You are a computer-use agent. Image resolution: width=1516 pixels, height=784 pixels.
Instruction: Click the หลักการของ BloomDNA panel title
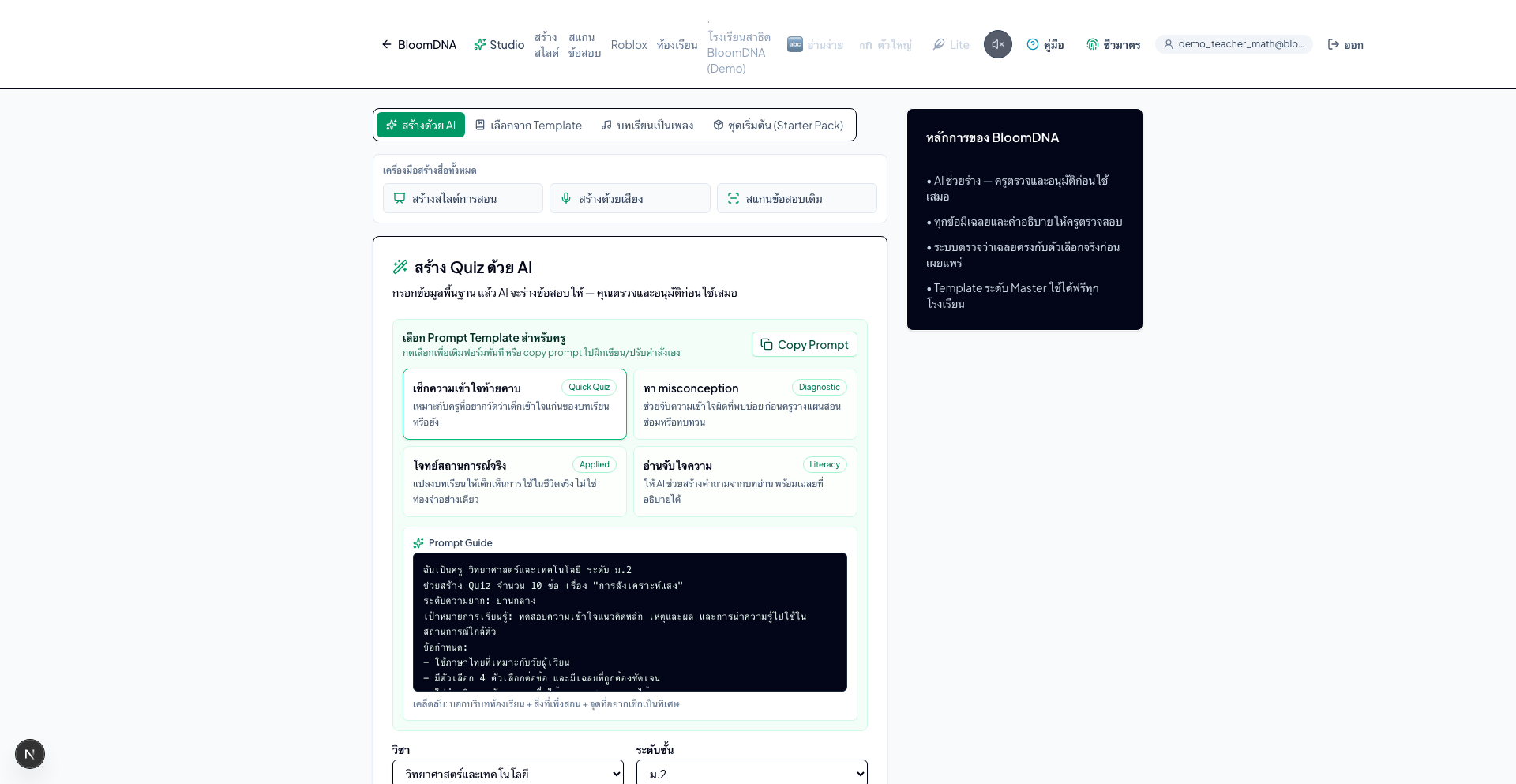click(x=993, y=137)
